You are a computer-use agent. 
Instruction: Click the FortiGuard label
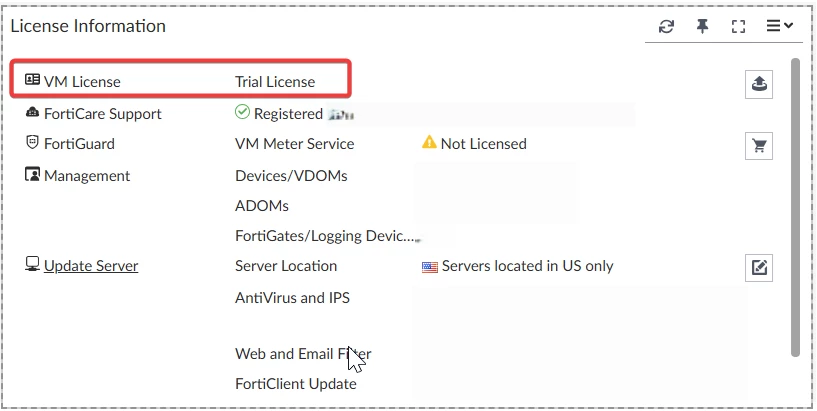point(79,144)
